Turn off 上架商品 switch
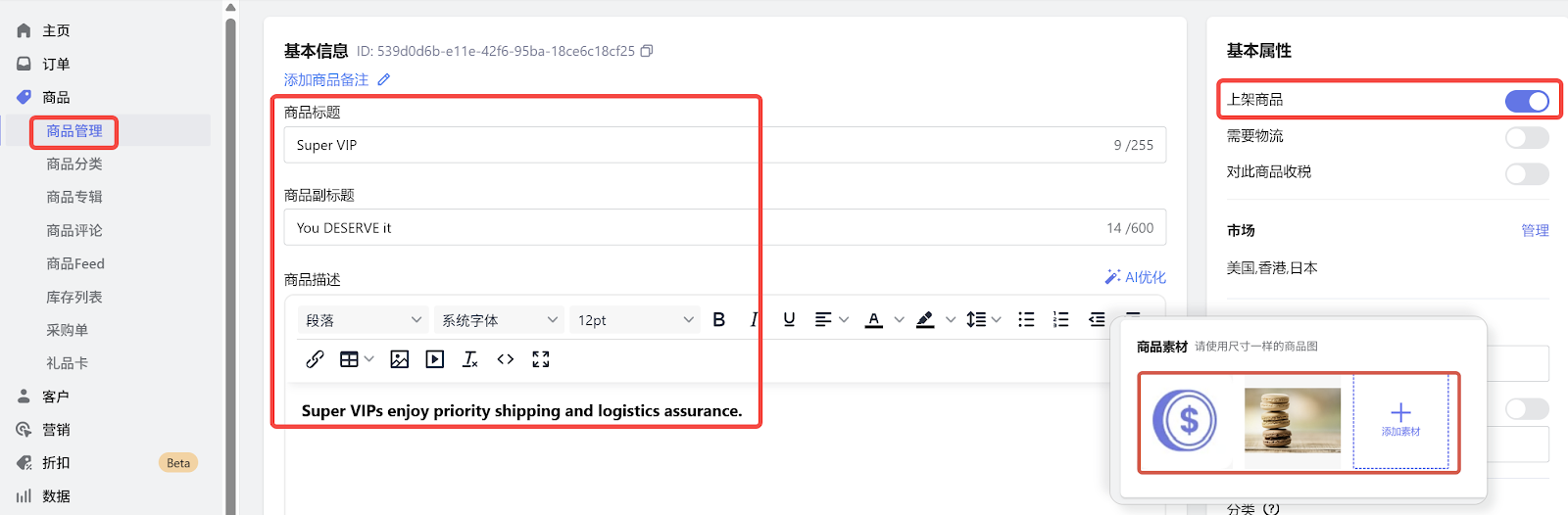1568x515 pixels. click(1527, 101)
